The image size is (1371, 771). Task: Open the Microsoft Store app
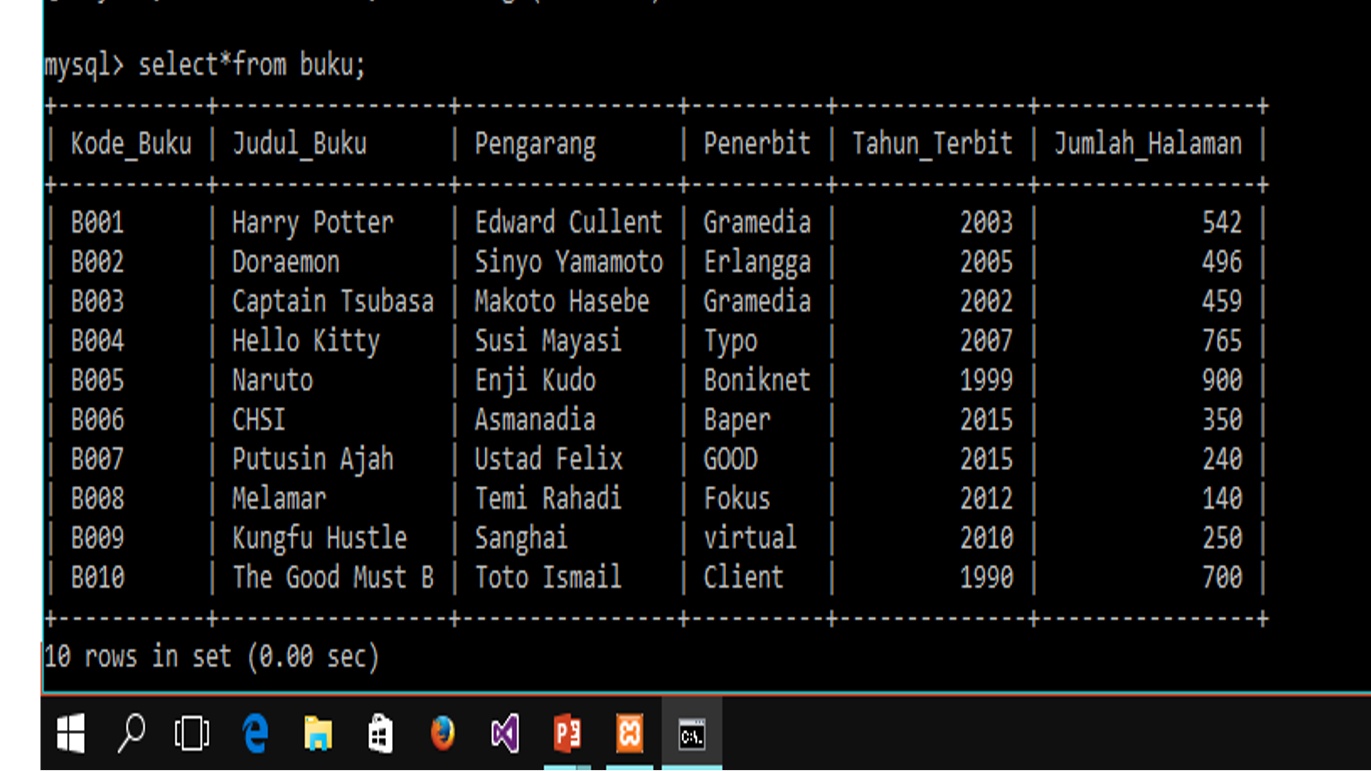380,733
